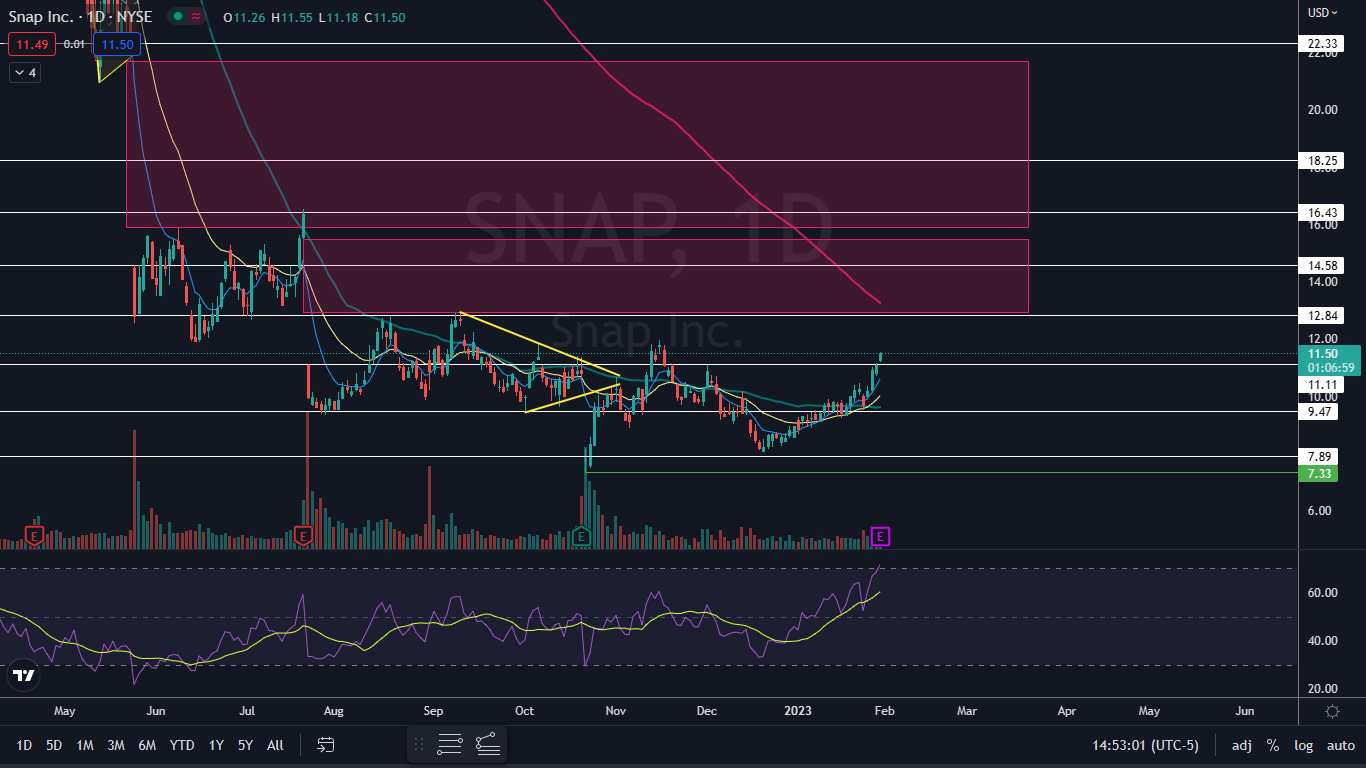Select the All time range
1366x768 pixels.
(275, 745)
